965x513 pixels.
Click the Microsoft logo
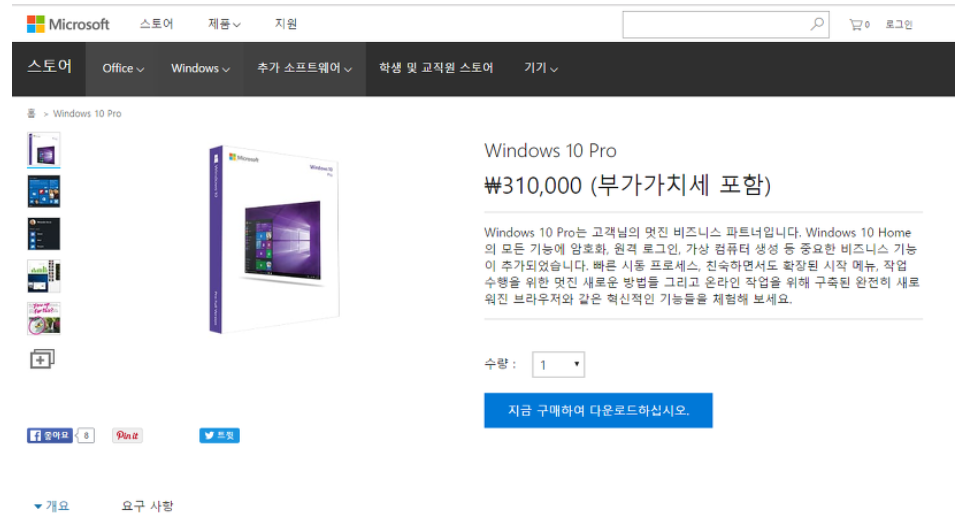68,24
